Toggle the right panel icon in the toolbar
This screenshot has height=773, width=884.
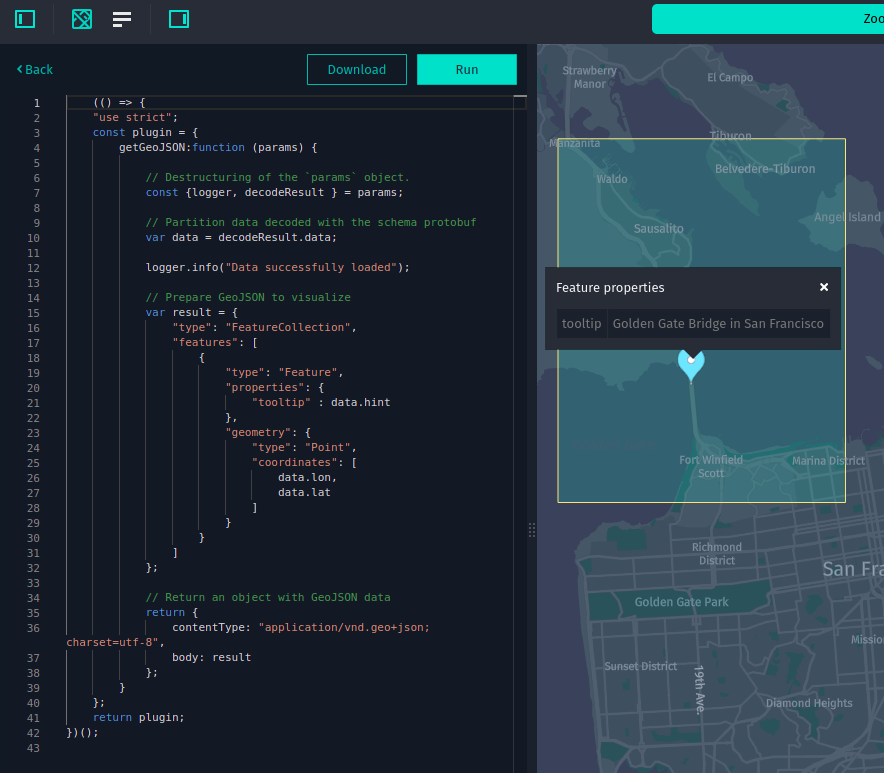[x=178, y=18]
